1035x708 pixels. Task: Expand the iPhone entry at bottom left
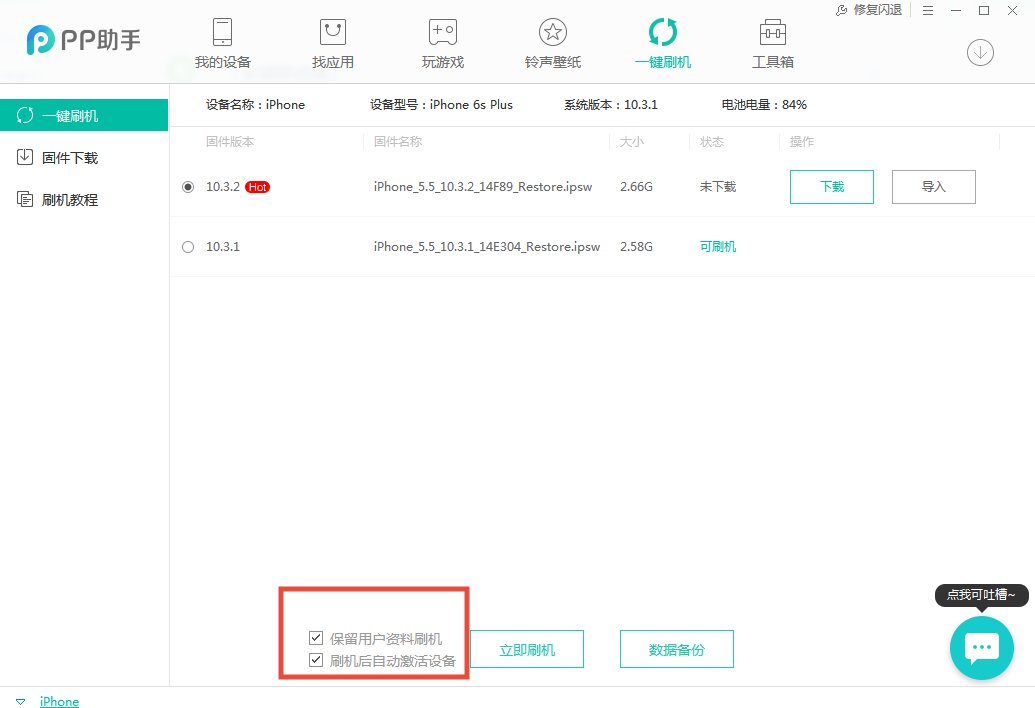coord(21,701)
